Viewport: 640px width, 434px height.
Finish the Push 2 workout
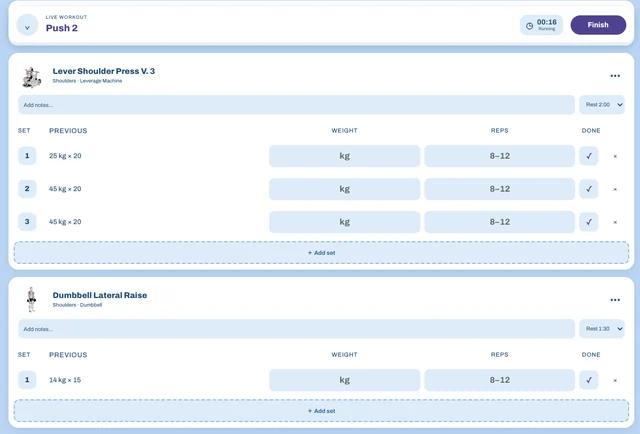click(x=598, y=25)
